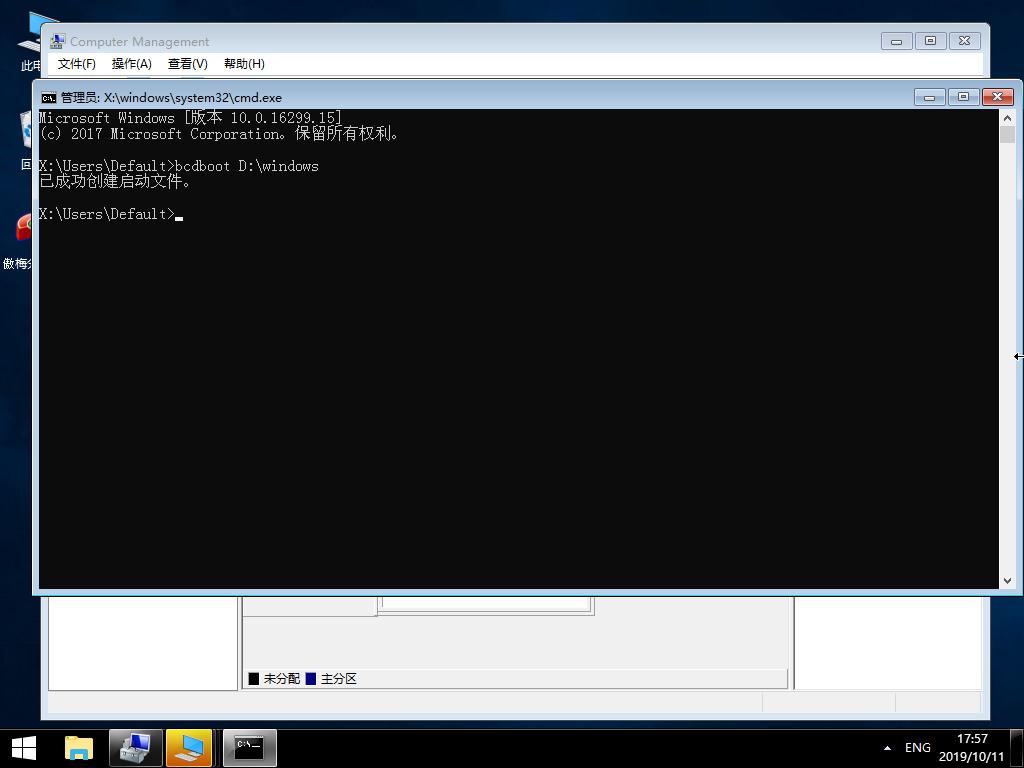Click the orange highlighted taskbar icon
This screenshot has width=1024, height=768.
click(189, 747)
